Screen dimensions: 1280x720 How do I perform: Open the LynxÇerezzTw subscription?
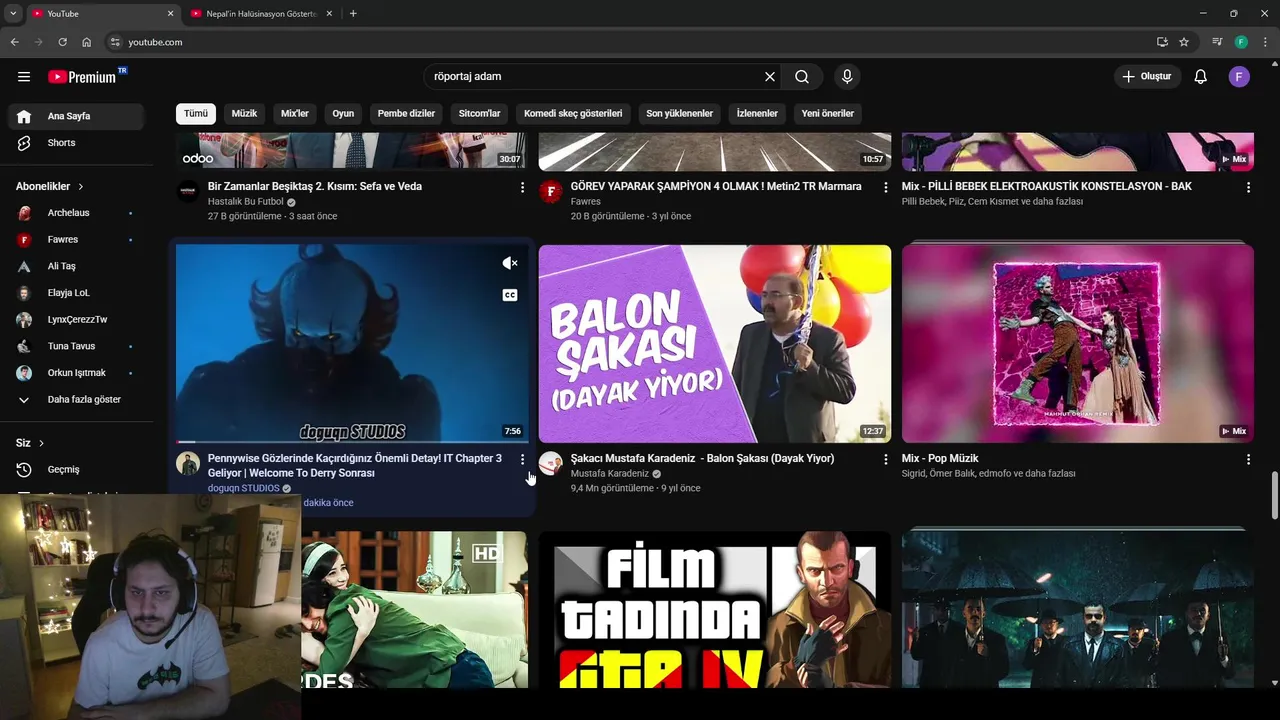click(x=76, y=320)
